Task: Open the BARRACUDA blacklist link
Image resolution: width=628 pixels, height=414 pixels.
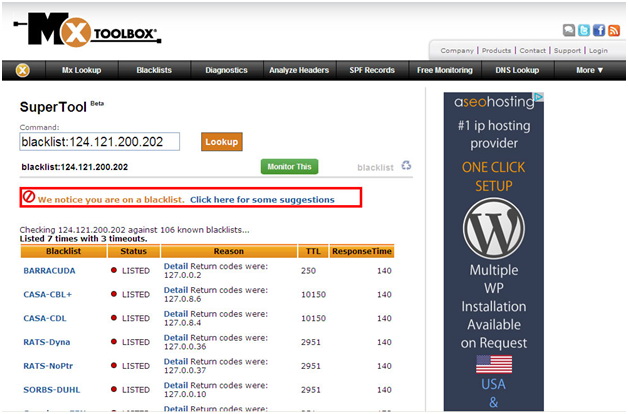Action: [x=49, y=271]
